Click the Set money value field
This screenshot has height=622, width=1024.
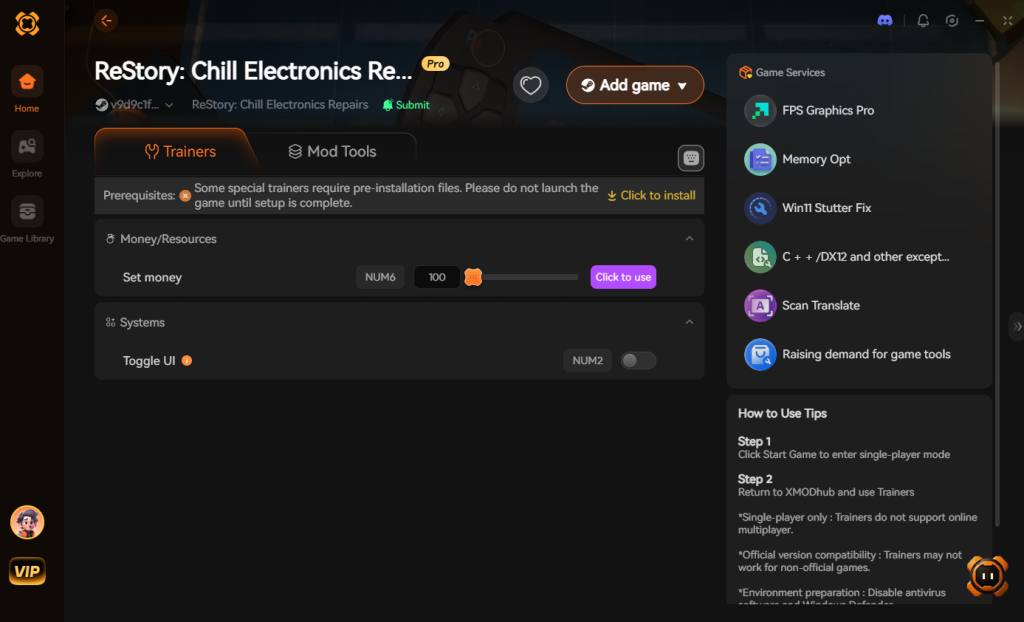[437, 277]
